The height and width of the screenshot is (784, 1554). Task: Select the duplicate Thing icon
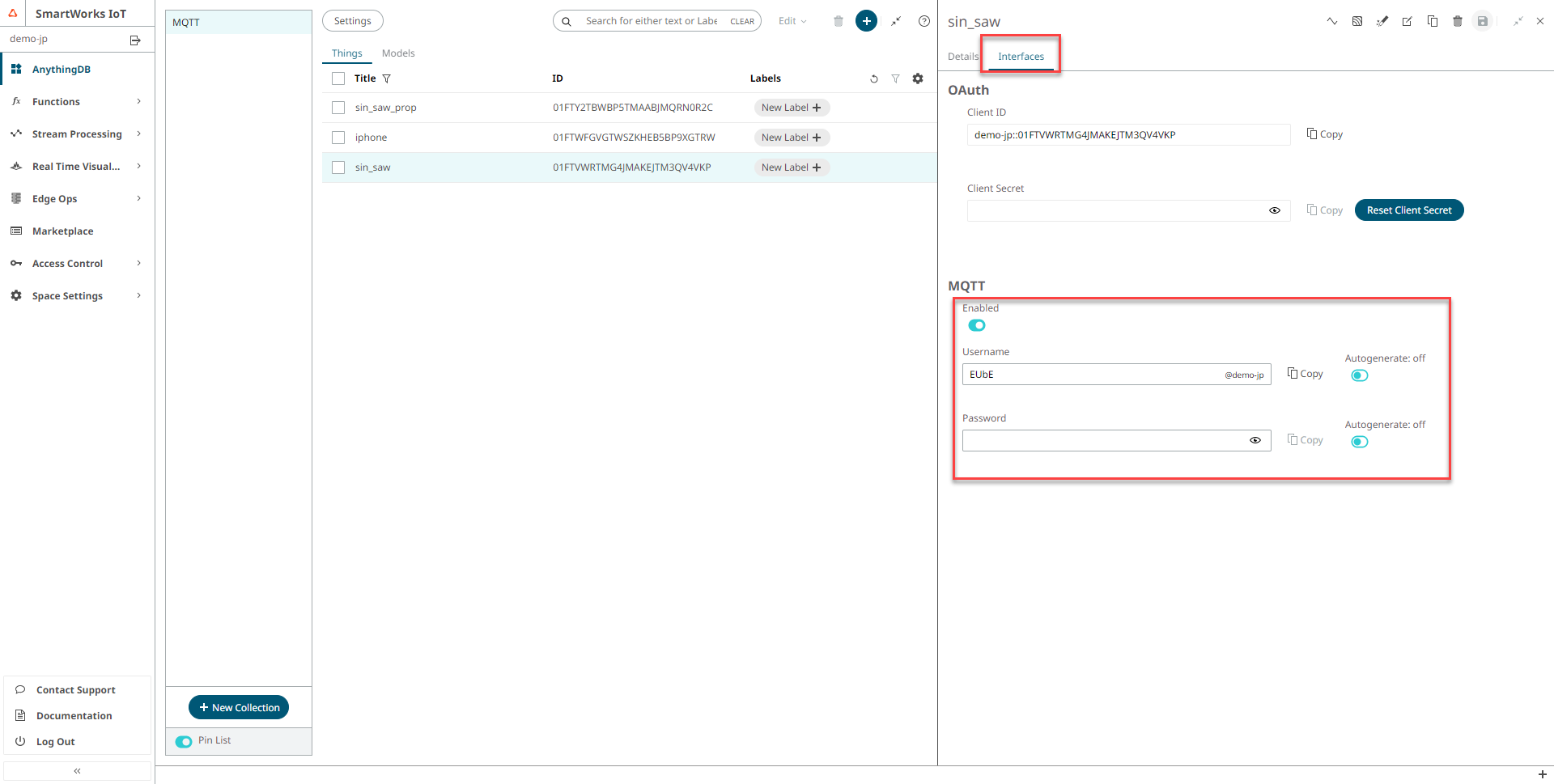tap(1433, 21)
